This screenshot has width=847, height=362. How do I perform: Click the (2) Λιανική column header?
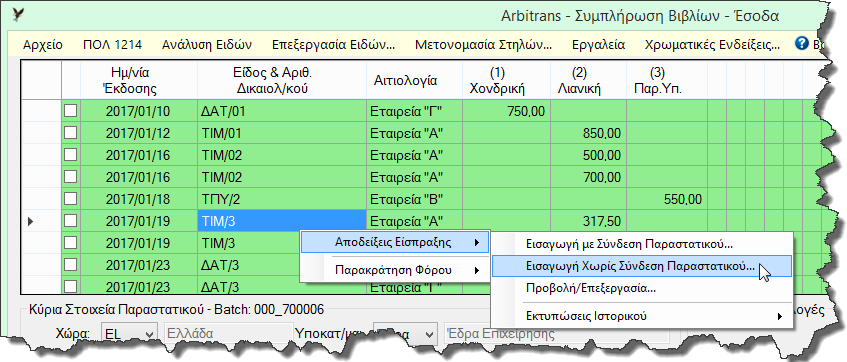pos(589,80)
